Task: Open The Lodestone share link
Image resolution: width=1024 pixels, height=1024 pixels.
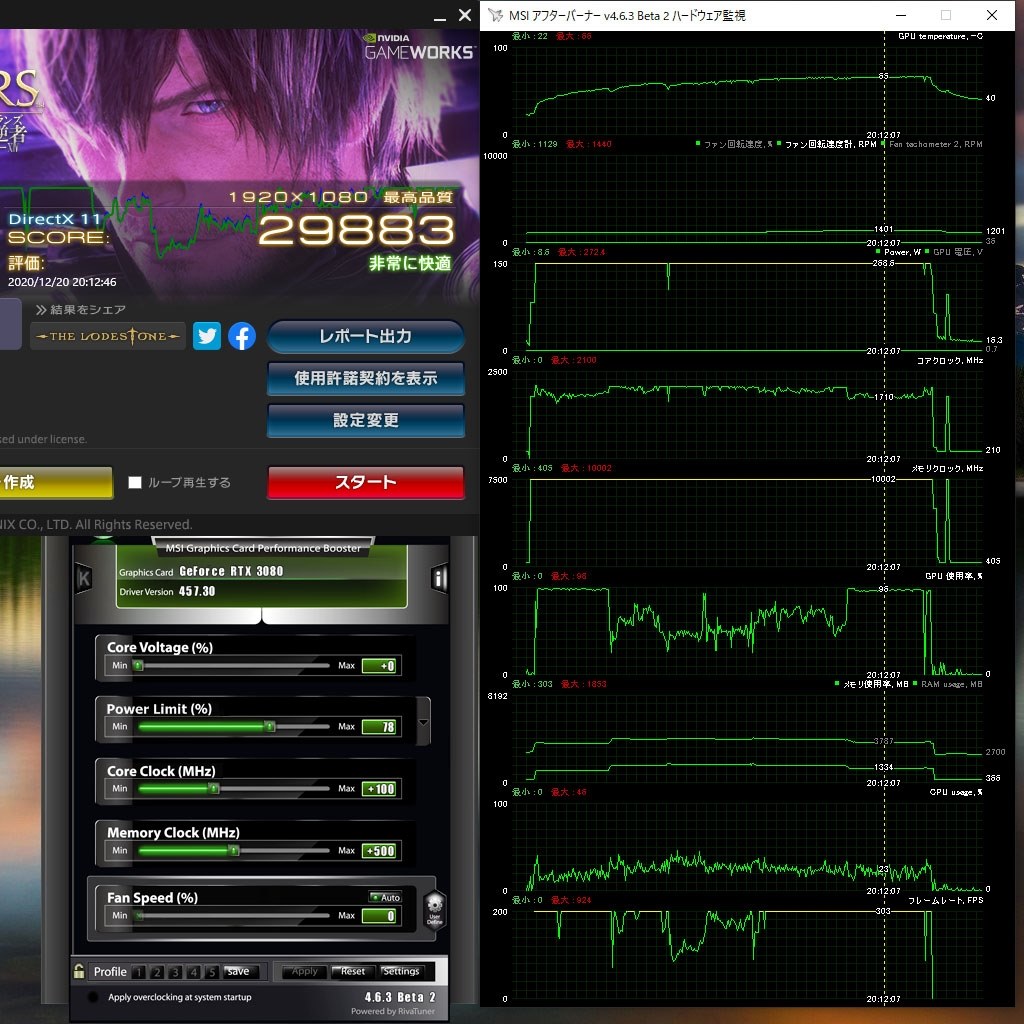Action: [108, 336]
